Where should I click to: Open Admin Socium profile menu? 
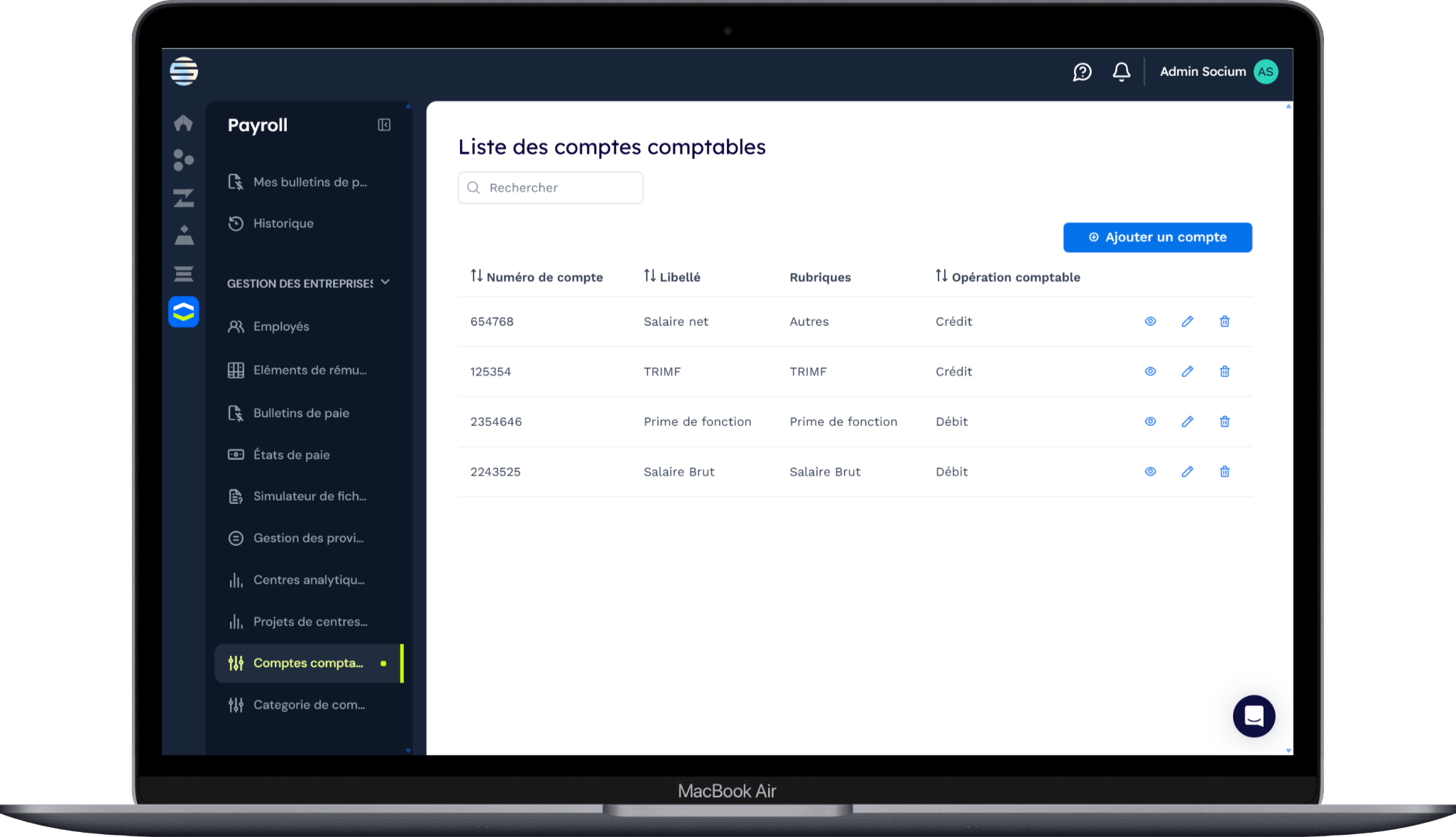pyautogui.click(x=1218, y=72)
